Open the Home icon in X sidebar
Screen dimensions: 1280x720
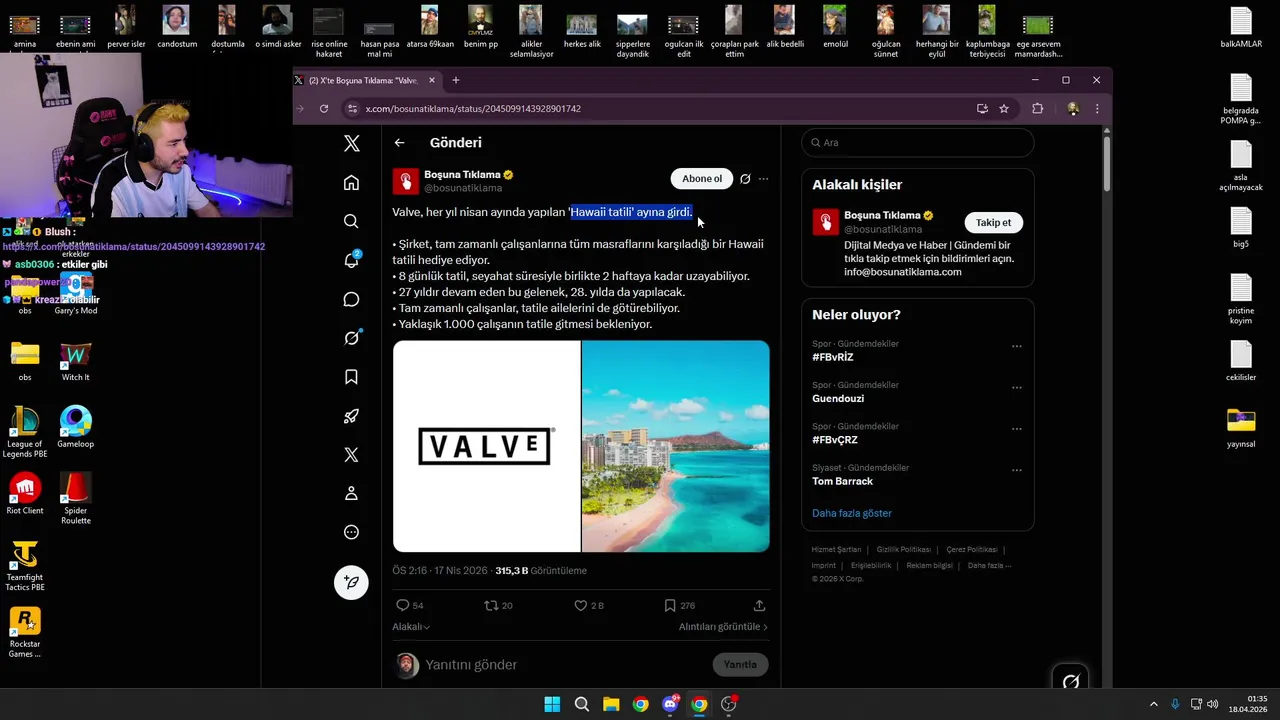[x=351, y=182]
